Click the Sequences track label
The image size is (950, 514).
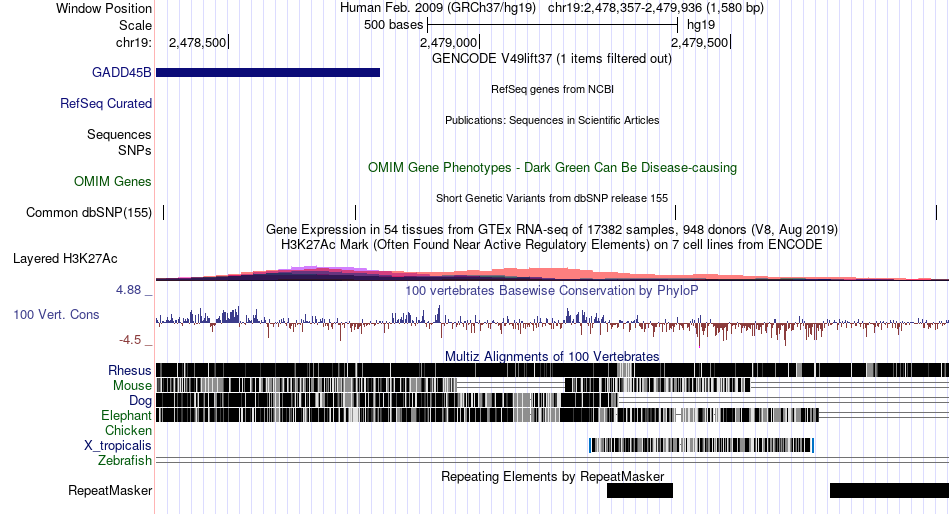[119, 135]
